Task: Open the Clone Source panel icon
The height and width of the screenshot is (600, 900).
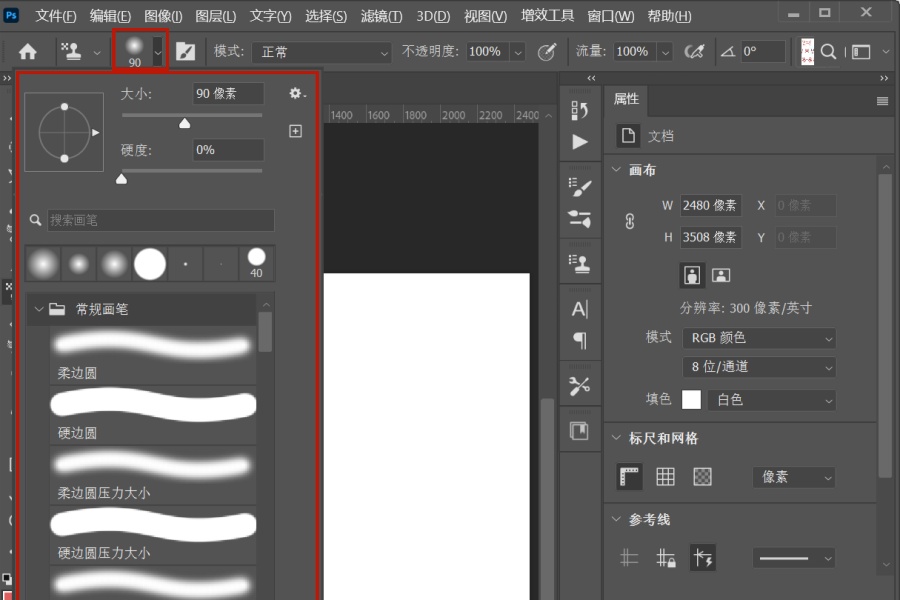Action: point(580,264)
